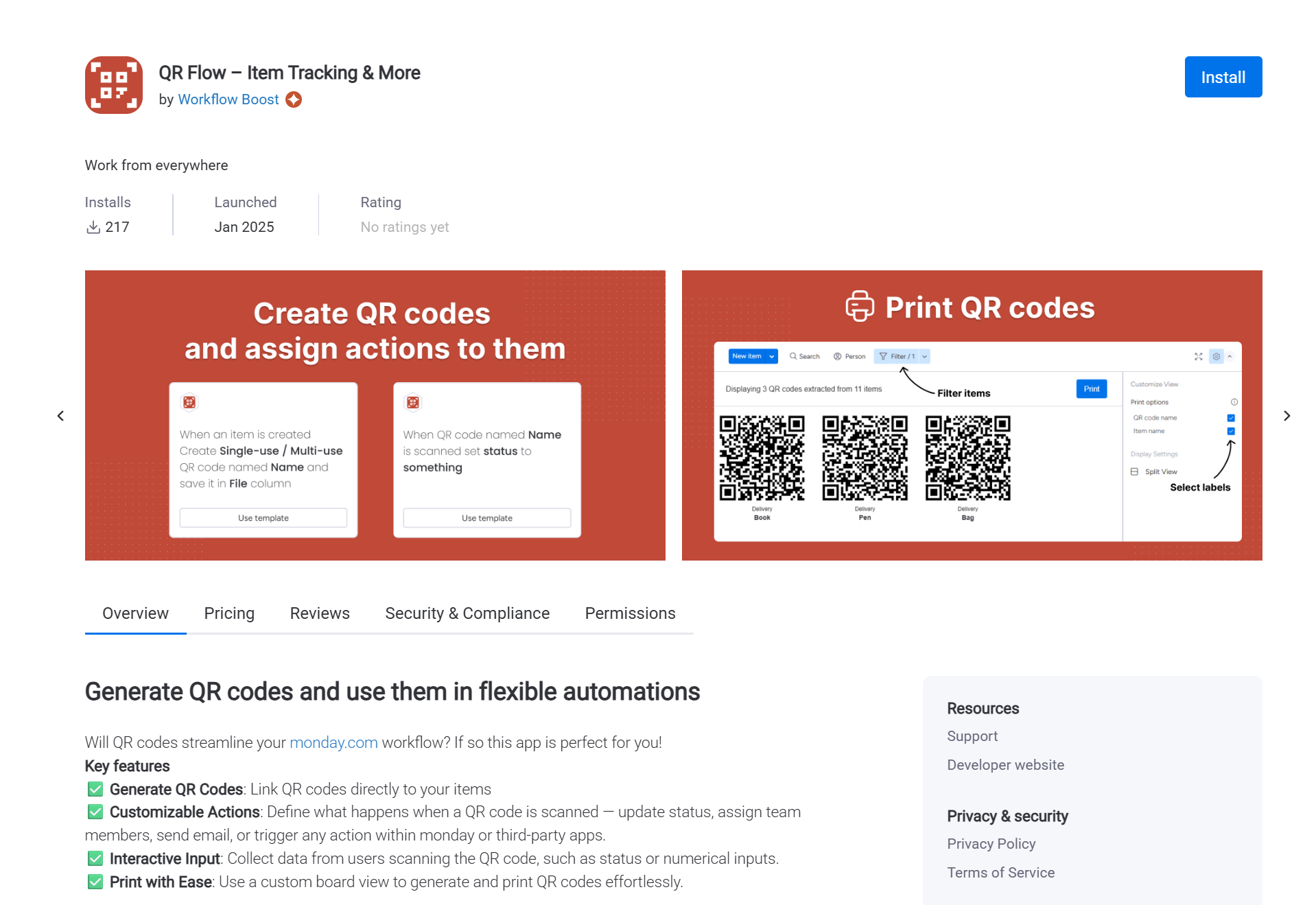Click the printer icon in Print QR codes banner
Screen dimensions: 1316x905
point(860,307)
